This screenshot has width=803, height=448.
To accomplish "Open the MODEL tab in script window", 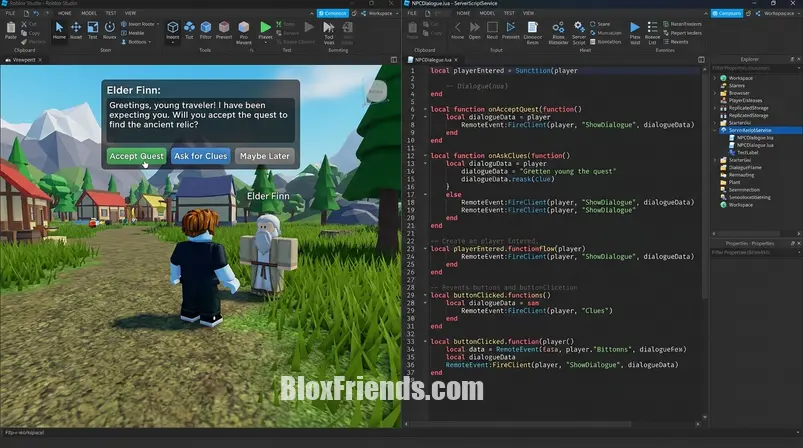I will pyautogui.click(x=487, y=13).
